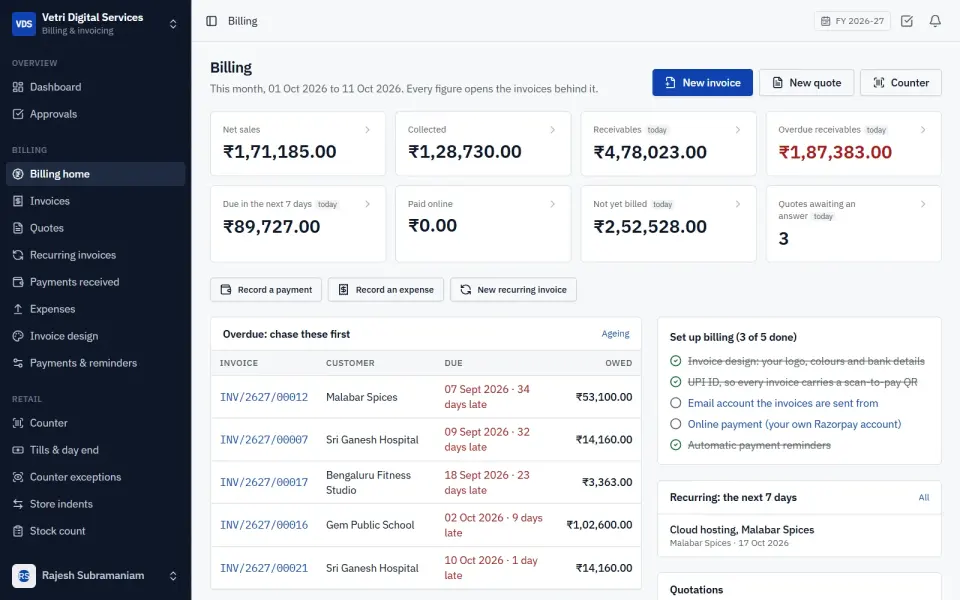Open the Receivables card chevron
Screen dimensions: 960x600
[x=738, y=130]
